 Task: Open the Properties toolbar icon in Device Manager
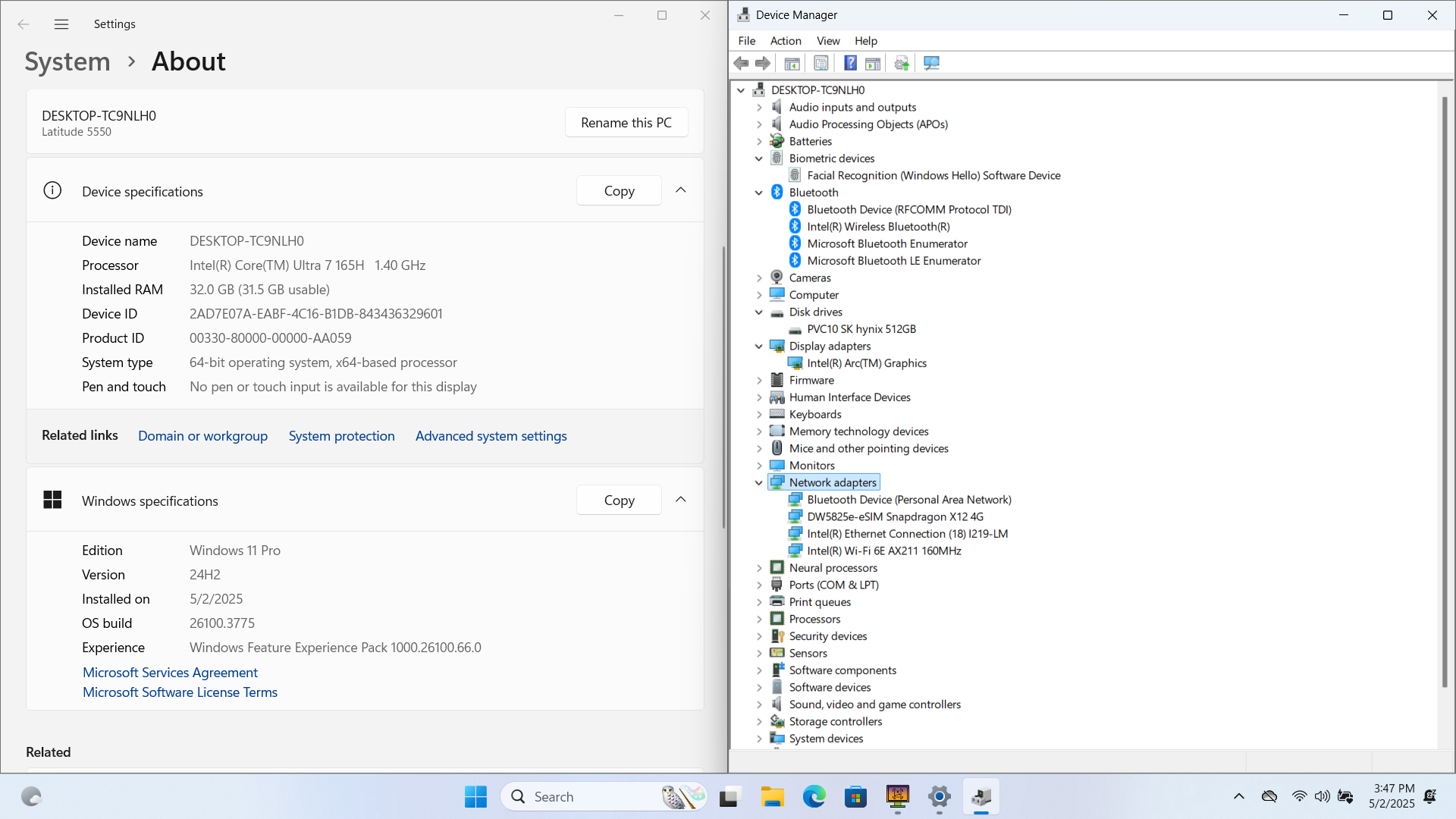pyautogui.click(x=821, y=64)
